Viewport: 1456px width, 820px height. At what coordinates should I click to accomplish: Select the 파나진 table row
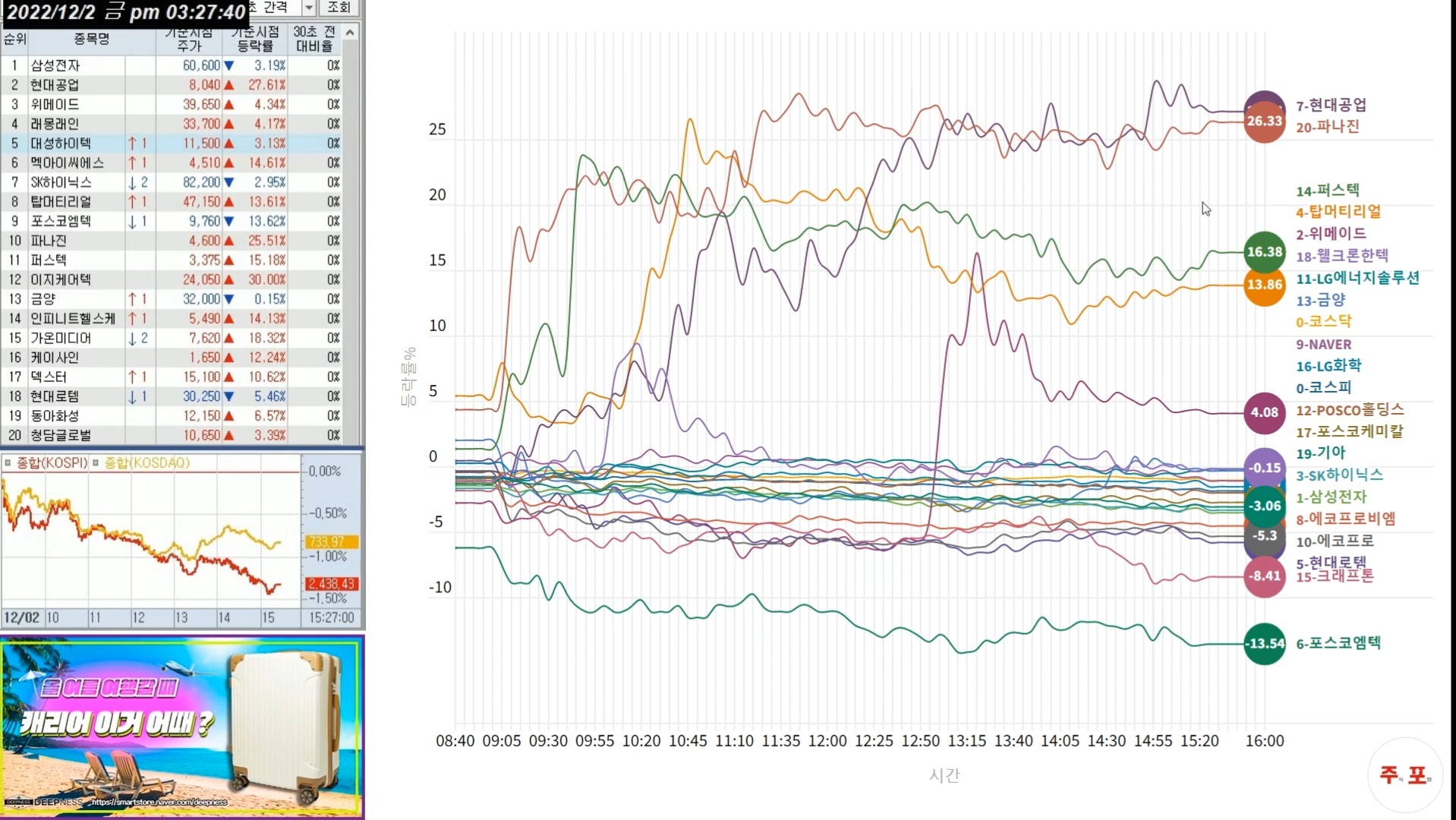tap(172, 241)
